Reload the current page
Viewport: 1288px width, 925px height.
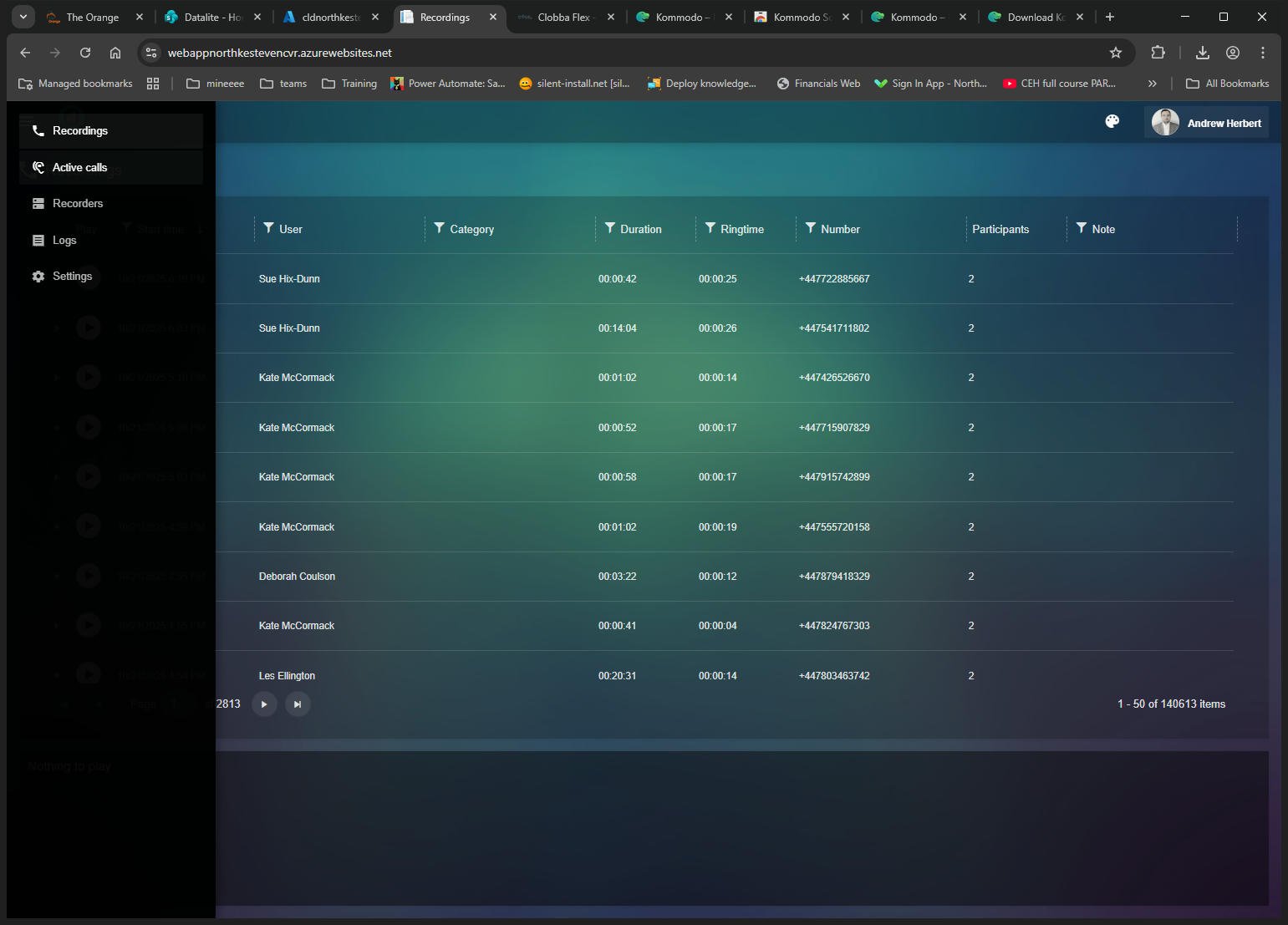coord(85,53)
